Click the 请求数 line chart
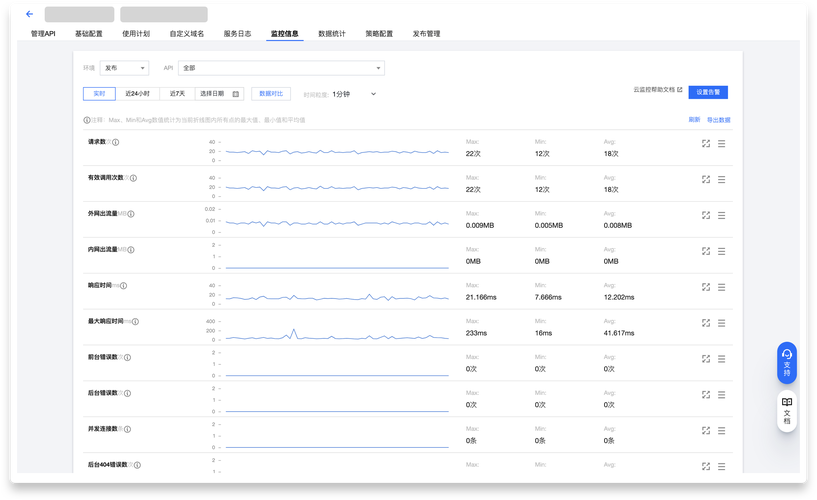 click(x=337, y=152)
